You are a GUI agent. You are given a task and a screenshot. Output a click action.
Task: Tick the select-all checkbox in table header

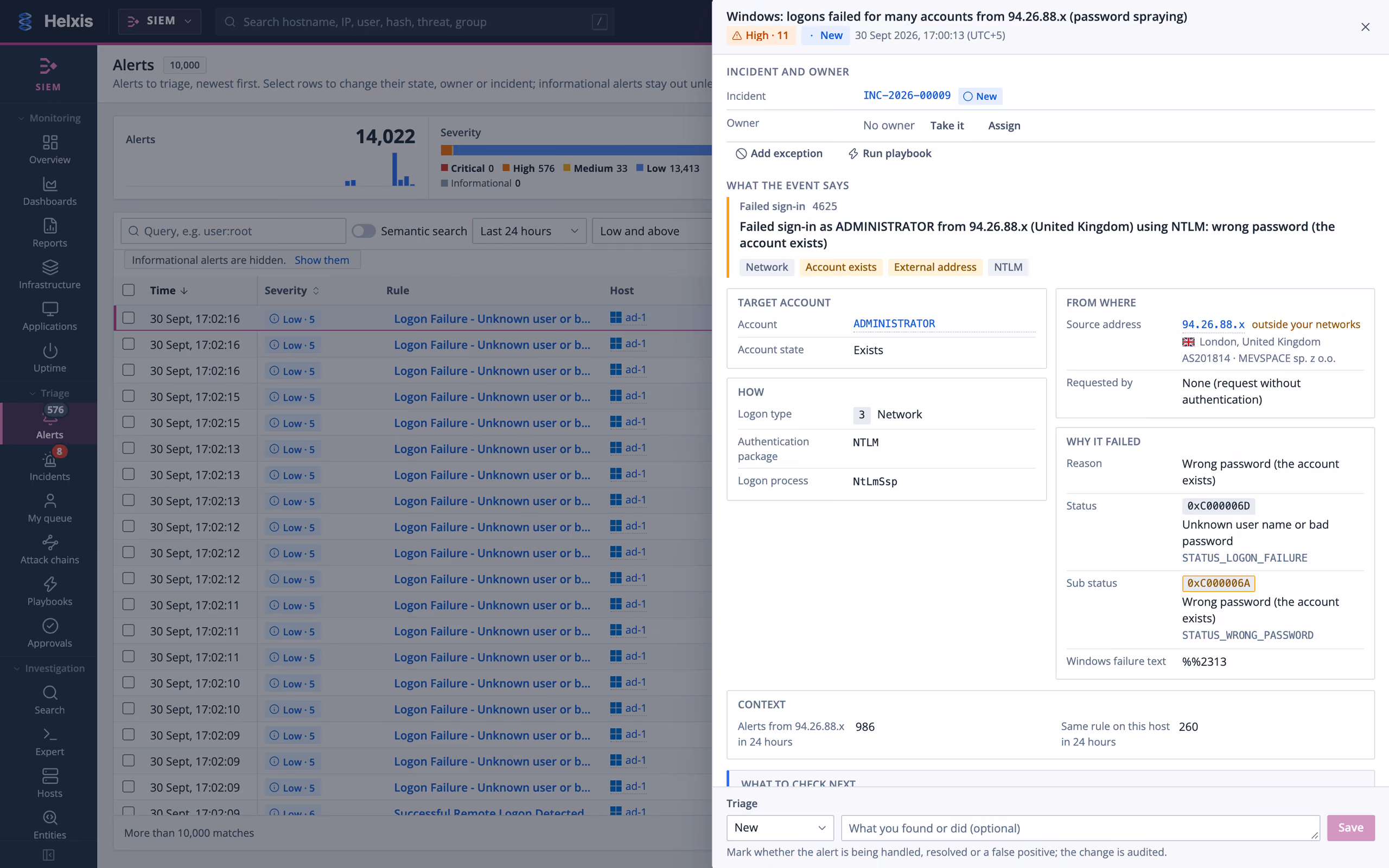[x=129, y=290]
